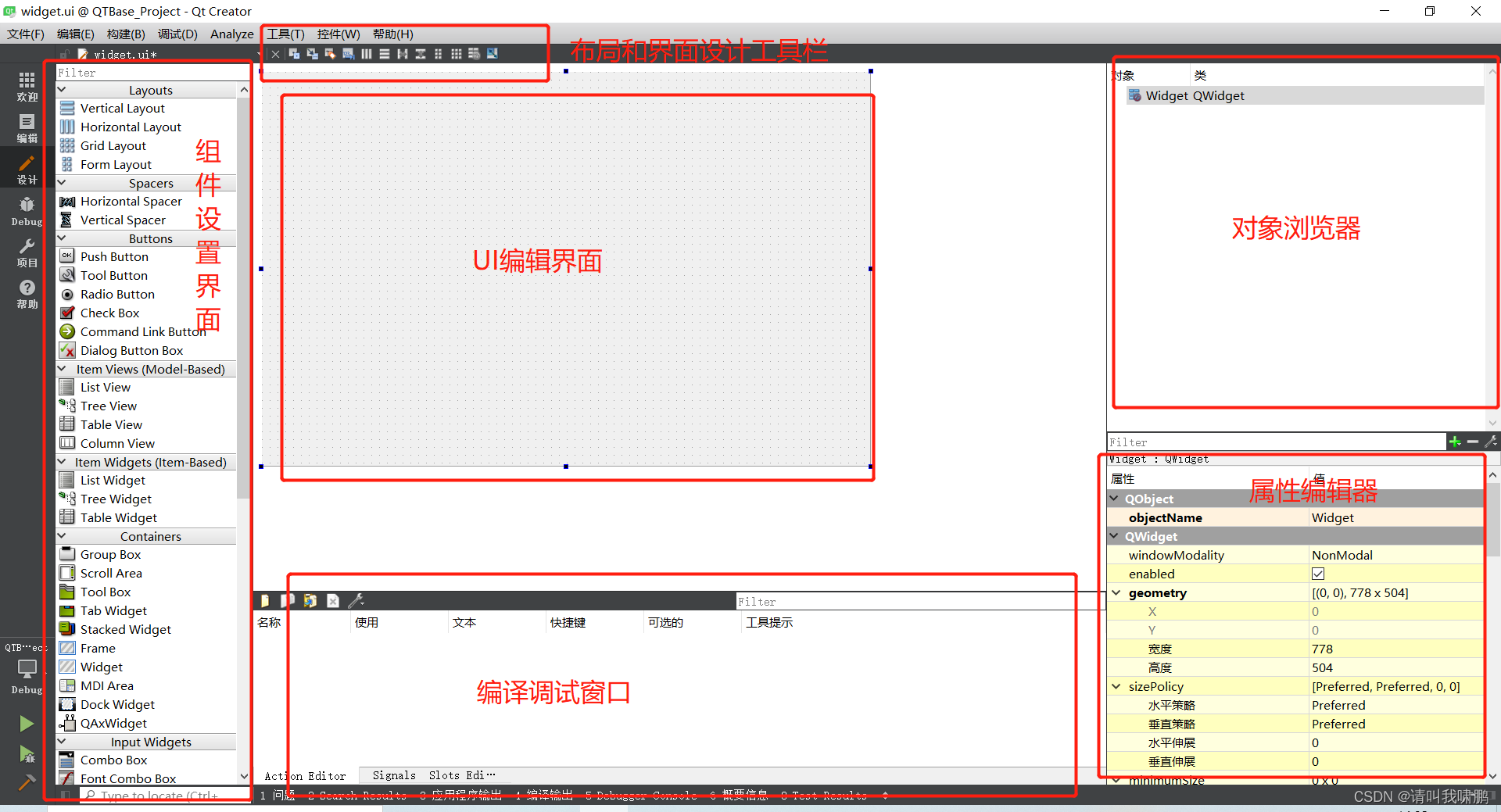Remove dynamic property with the minus icon

(1472, 442)
